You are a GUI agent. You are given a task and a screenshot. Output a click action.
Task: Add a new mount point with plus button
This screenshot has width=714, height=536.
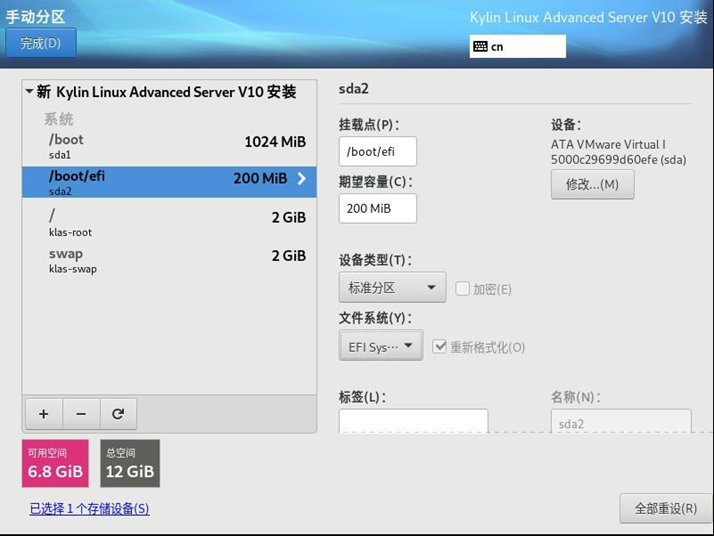(44, 414)
